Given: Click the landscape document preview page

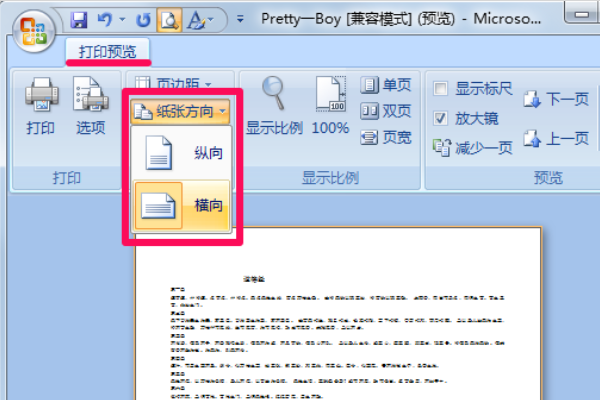Looking at the screenshot, I should point(338,314).
